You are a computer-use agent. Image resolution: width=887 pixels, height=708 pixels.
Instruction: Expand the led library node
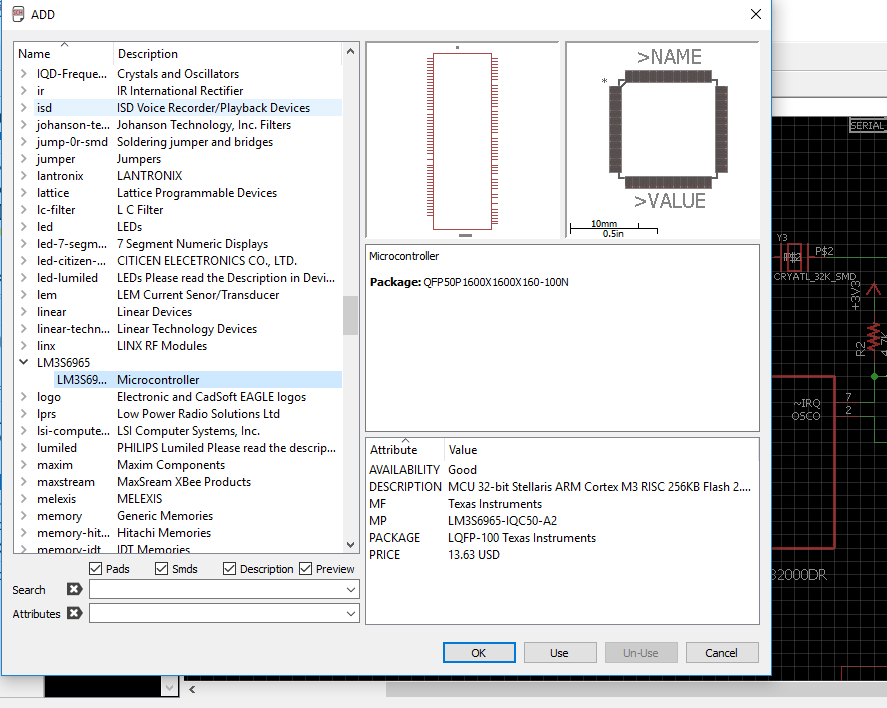(23, 227)
